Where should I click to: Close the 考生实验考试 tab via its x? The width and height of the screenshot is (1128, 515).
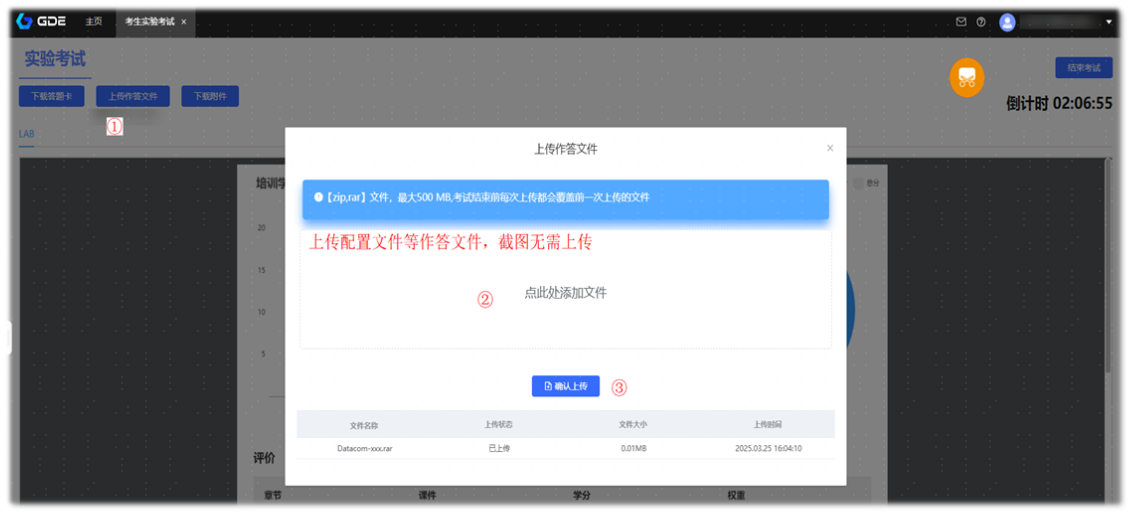[x=184, y=22]
